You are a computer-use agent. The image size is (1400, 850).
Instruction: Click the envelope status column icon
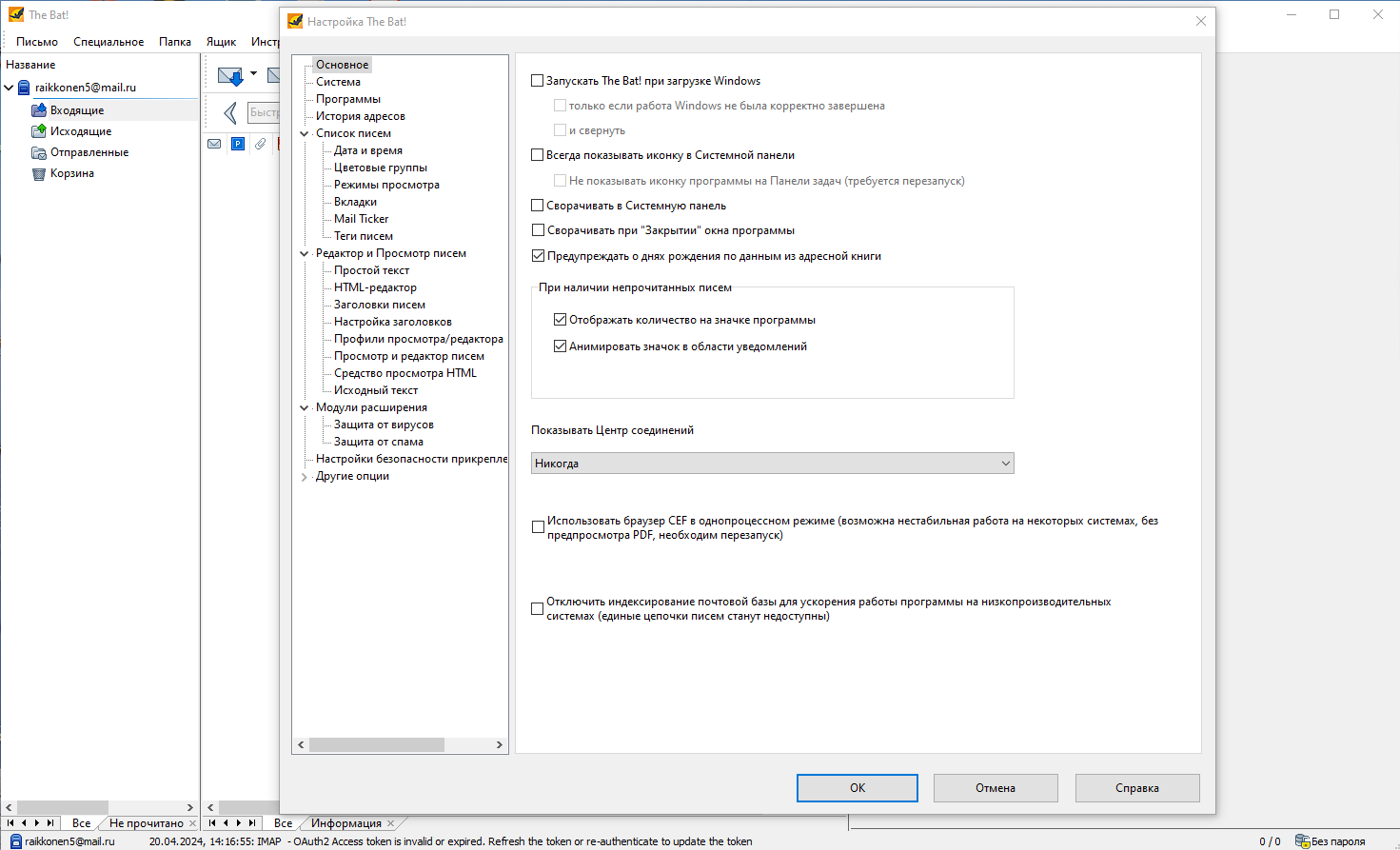[214, 144]
